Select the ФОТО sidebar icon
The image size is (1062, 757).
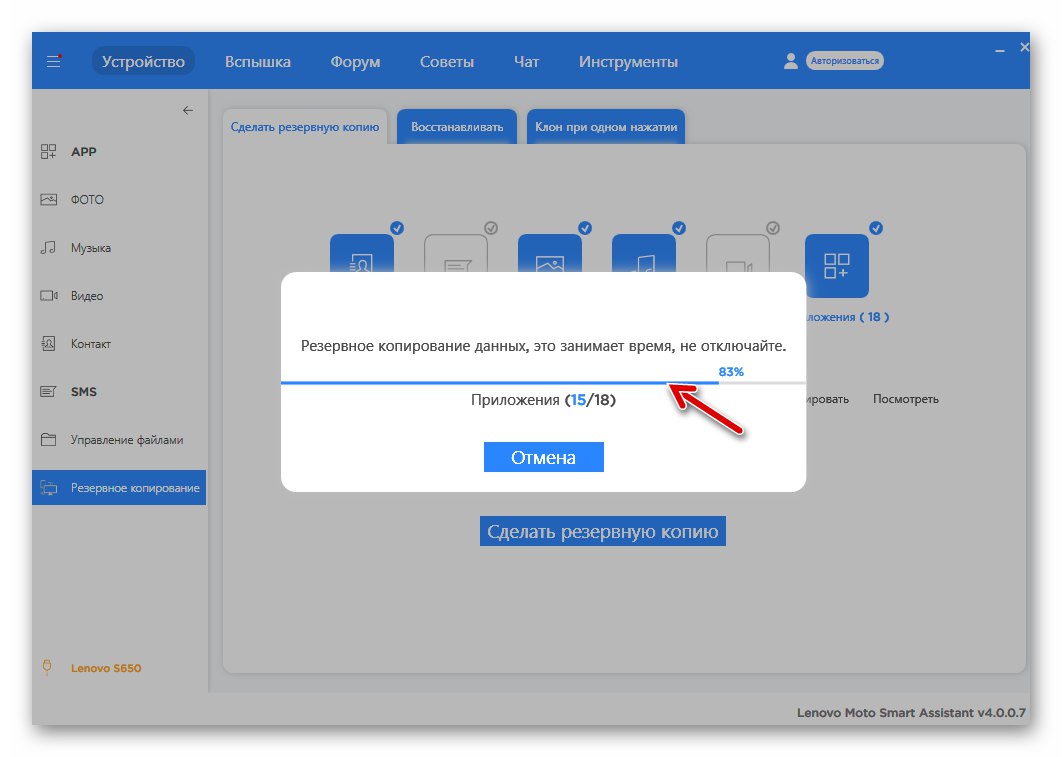pyautogui.click(x=49, y=199)
